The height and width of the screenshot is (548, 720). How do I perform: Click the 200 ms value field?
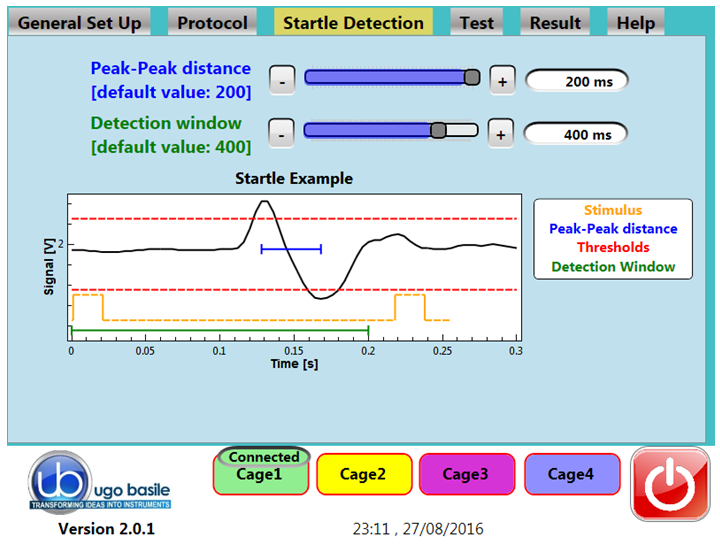[x=576, y=81]
